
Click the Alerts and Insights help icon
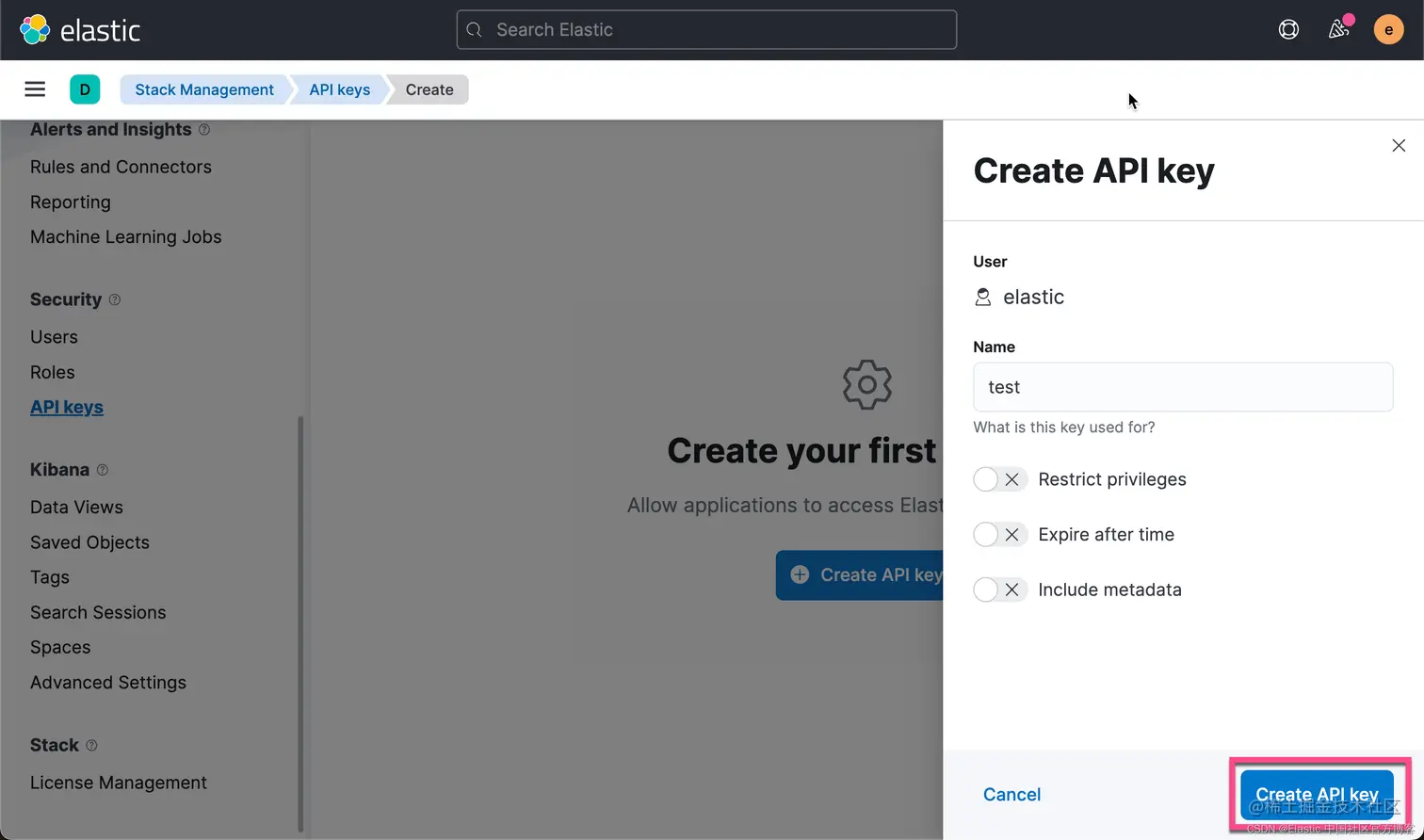pos(204,130)
